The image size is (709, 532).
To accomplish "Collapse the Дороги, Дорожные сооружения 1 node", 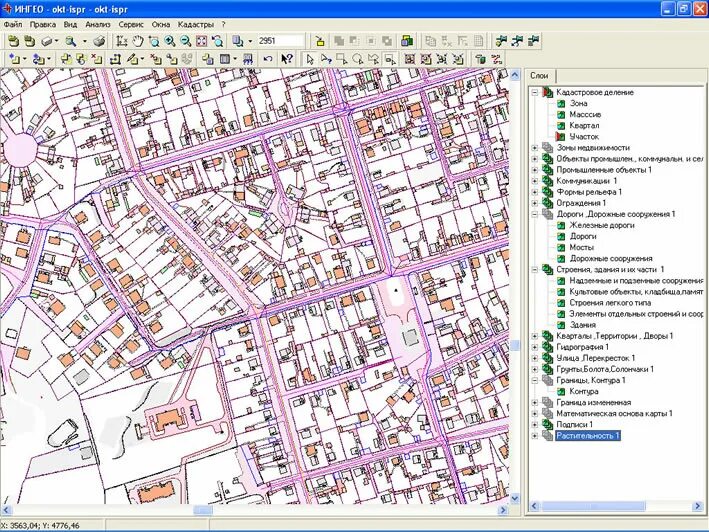I will pos(535,214).
